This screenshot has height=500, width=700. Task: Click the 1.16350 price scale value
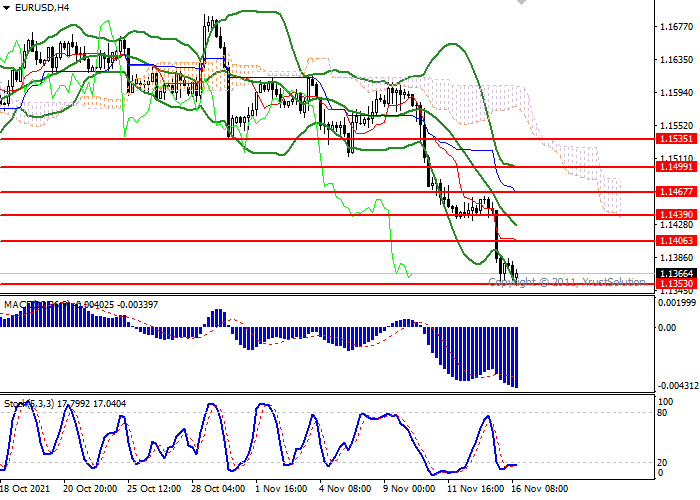point(676,60)
